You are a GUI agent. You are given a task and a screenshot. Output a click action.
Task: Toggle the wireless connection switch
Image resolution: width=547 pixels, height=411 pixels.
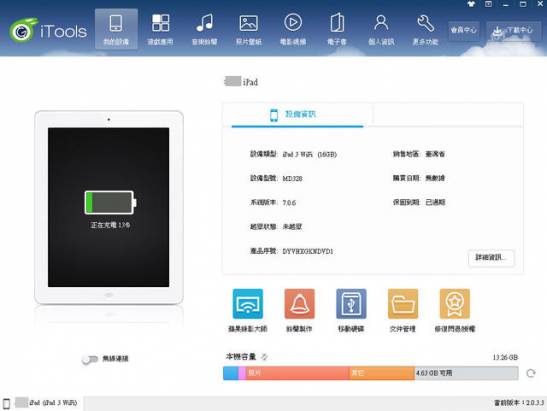[90, 359]
